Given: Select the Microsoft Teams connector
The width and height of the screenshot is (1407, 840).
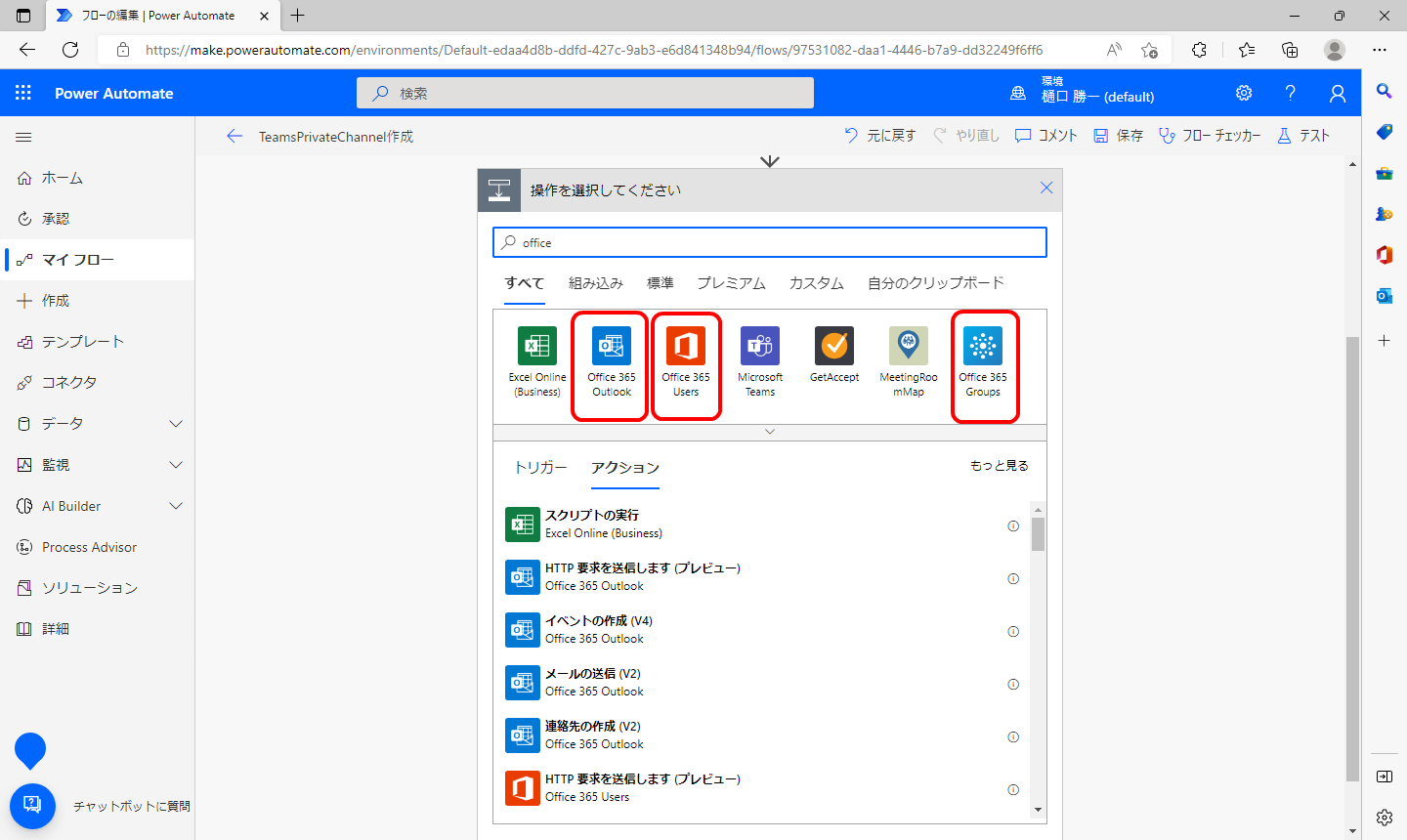Looking at the screenshot, I should 760,362.
